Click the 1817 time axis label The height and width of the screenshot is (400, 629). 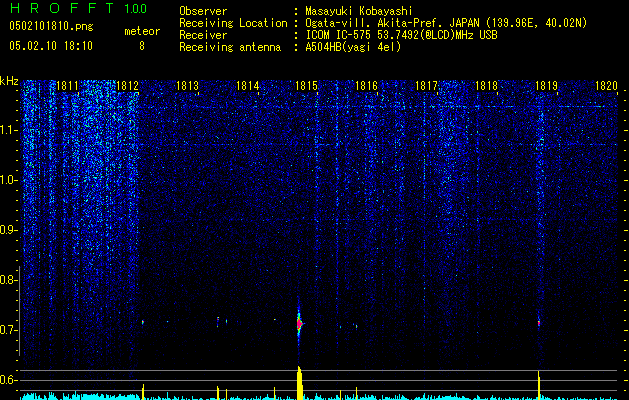426,86
